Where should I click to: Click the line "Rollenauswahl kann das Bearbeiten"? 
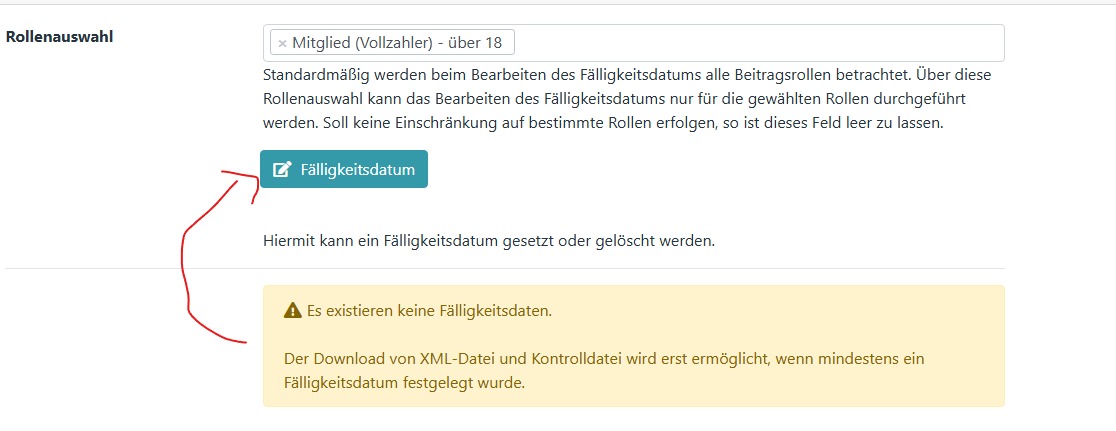click(614, 98)
